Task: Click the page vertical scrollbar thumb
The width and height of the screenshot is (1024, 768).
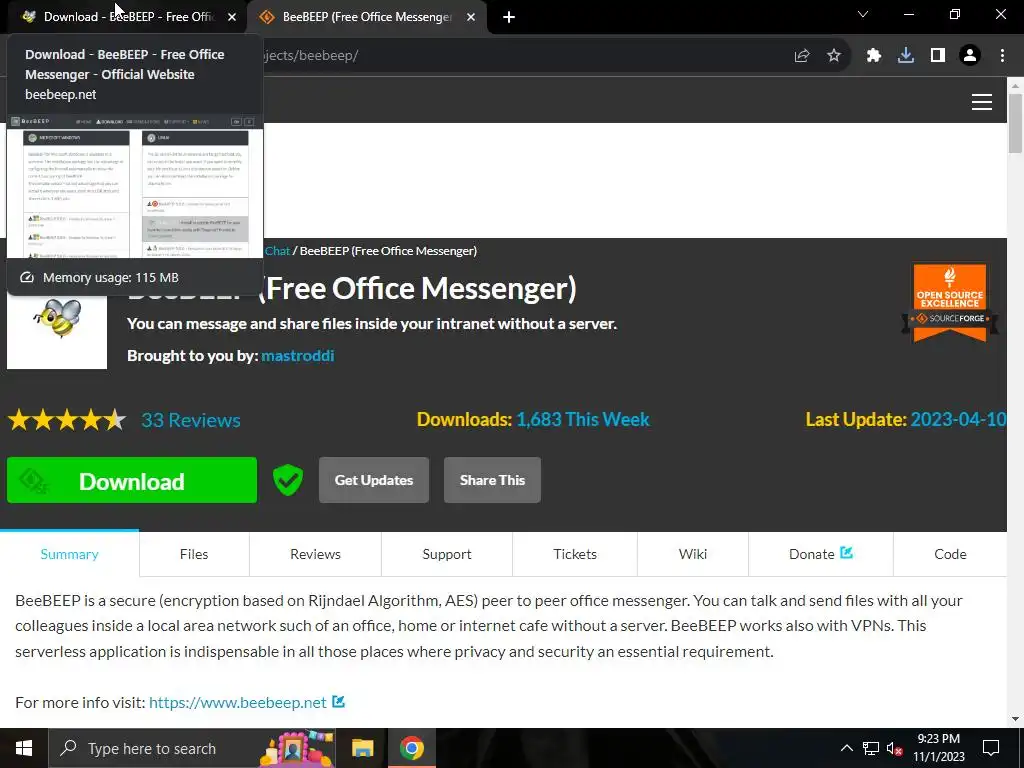Action: tap(1015, 124)
